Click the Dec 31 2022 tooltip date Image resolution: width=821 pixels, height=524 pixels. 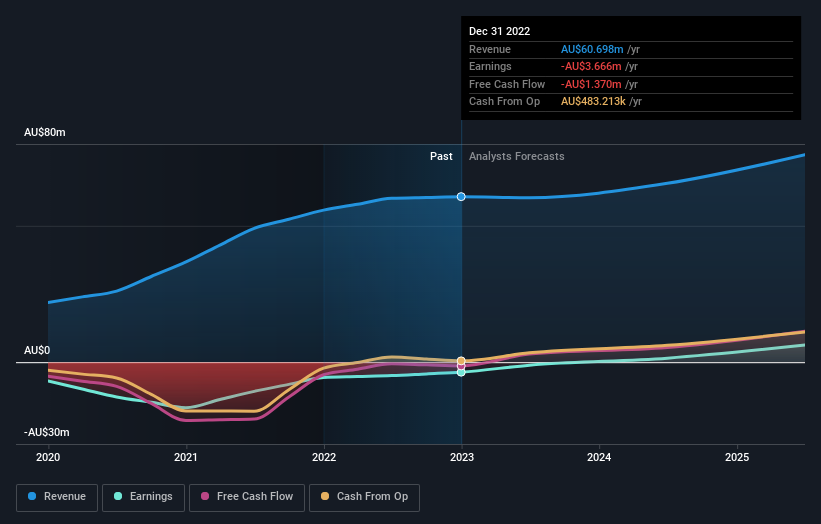[x=500, y=31]
